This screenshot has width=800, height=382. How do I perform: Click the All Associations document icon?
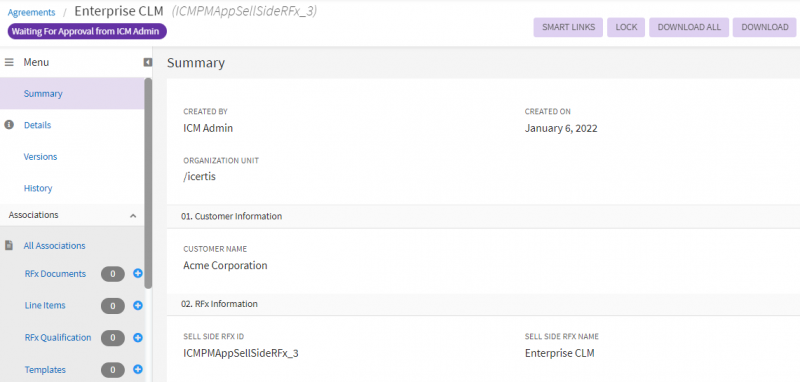9,245
